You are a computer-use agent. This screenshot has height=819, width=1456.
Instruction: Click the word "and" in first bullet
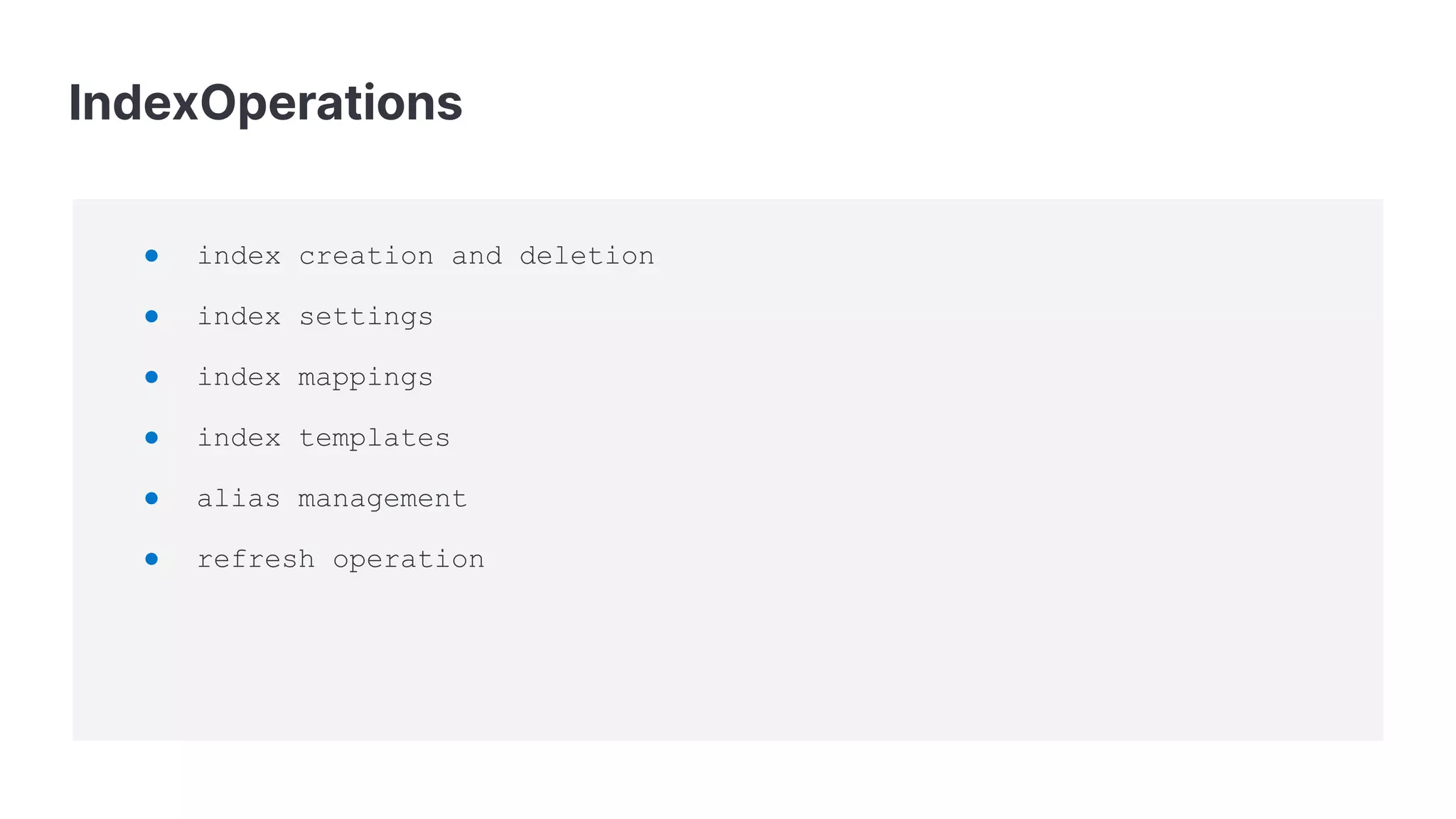pyautogui.click(x=476, y=256)
